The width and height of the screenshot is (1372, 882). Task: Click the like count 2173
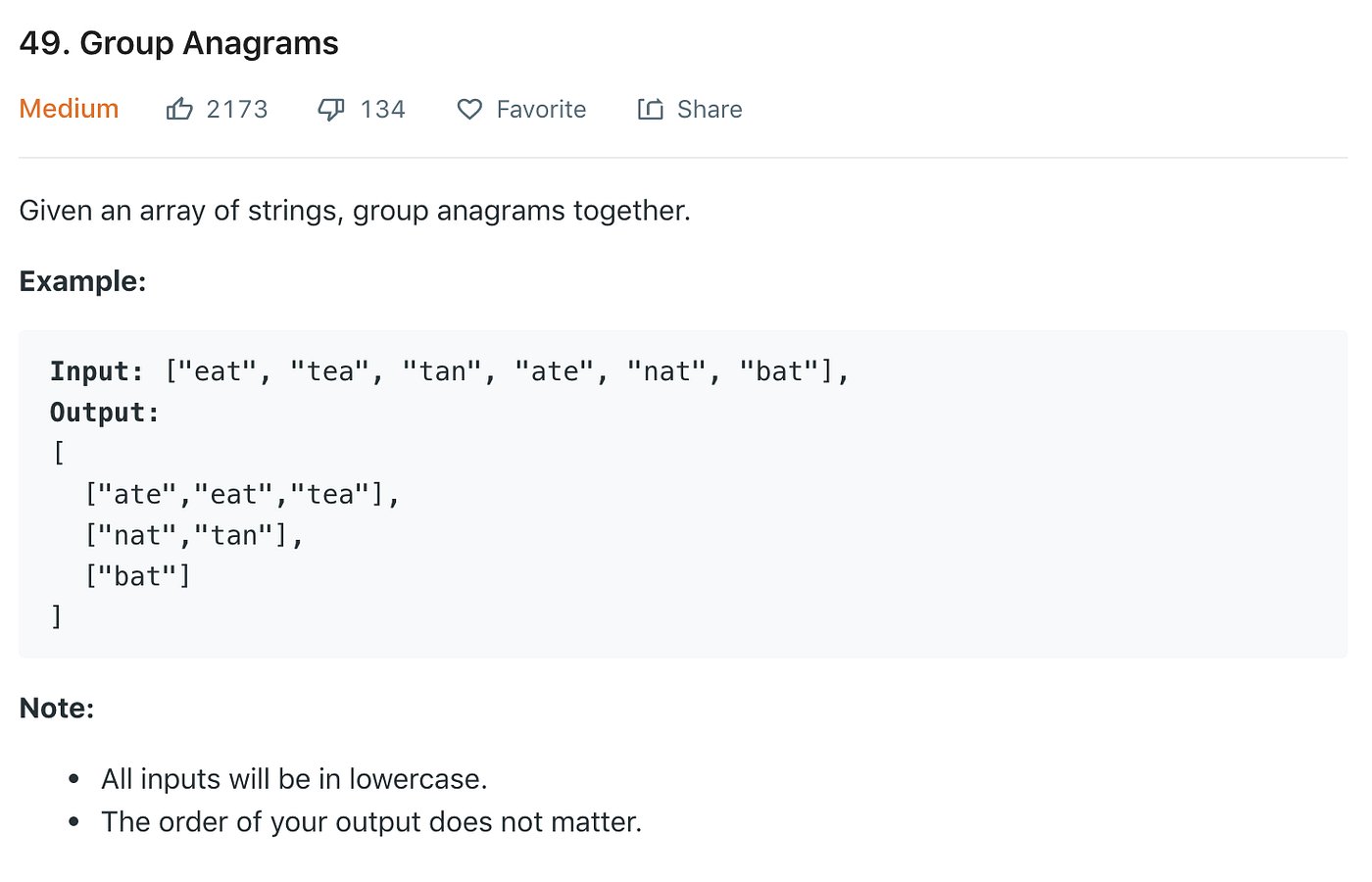[x=240, y=109]
